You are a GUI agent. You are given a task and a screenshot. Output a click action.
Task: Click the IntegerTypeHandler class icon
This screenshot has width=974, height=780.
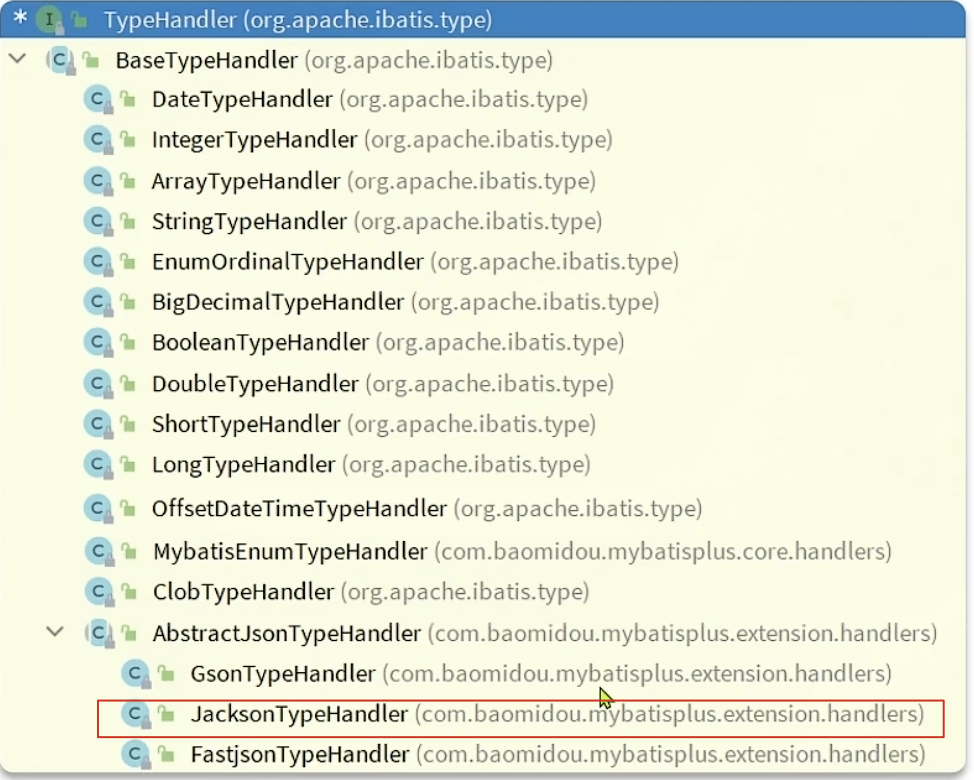click(x=98, y=140)
